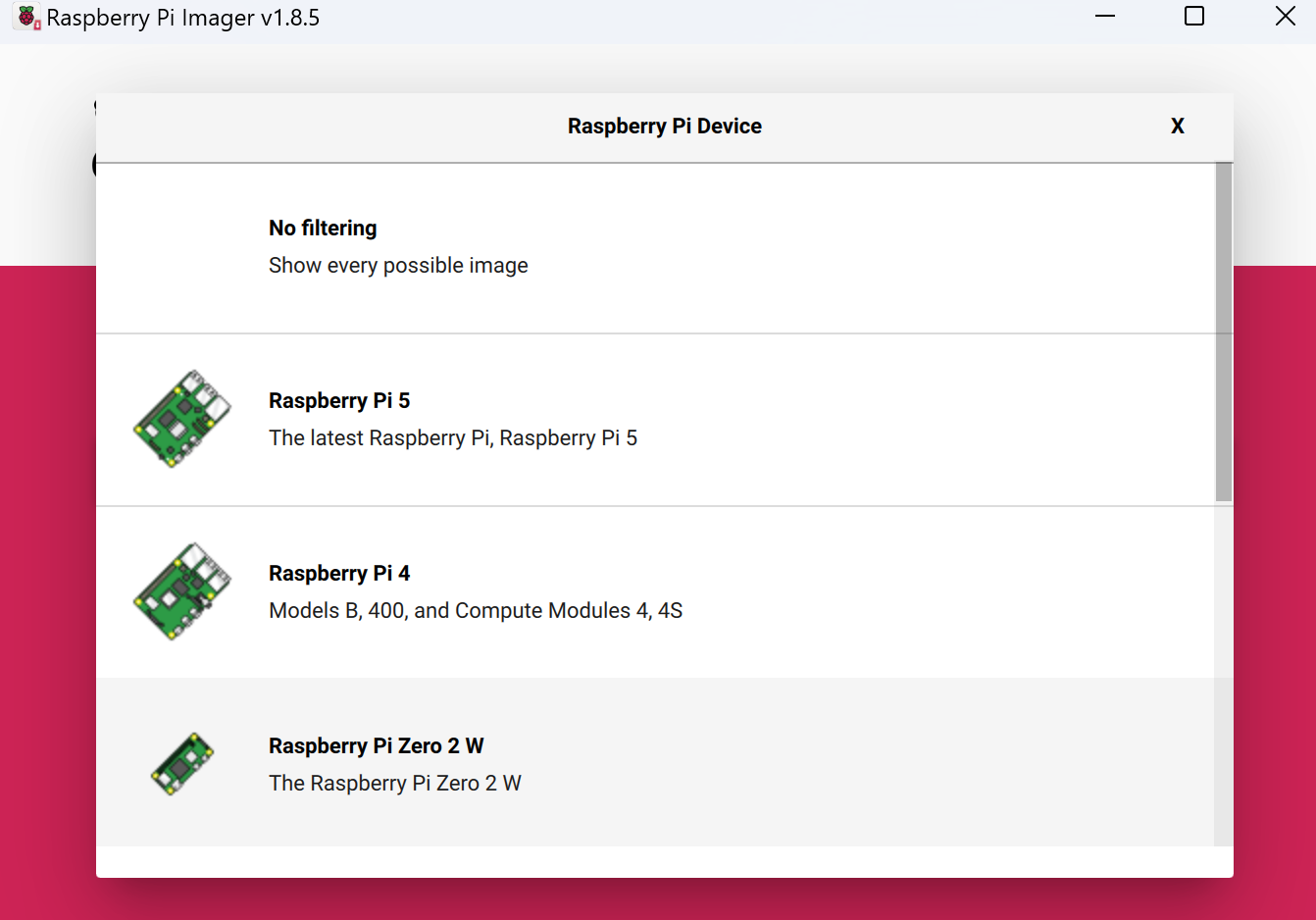Screen dimensions: 1316x920
Task: Choose the Raspberry Pi 4 board icon
Action: point(182,591)
